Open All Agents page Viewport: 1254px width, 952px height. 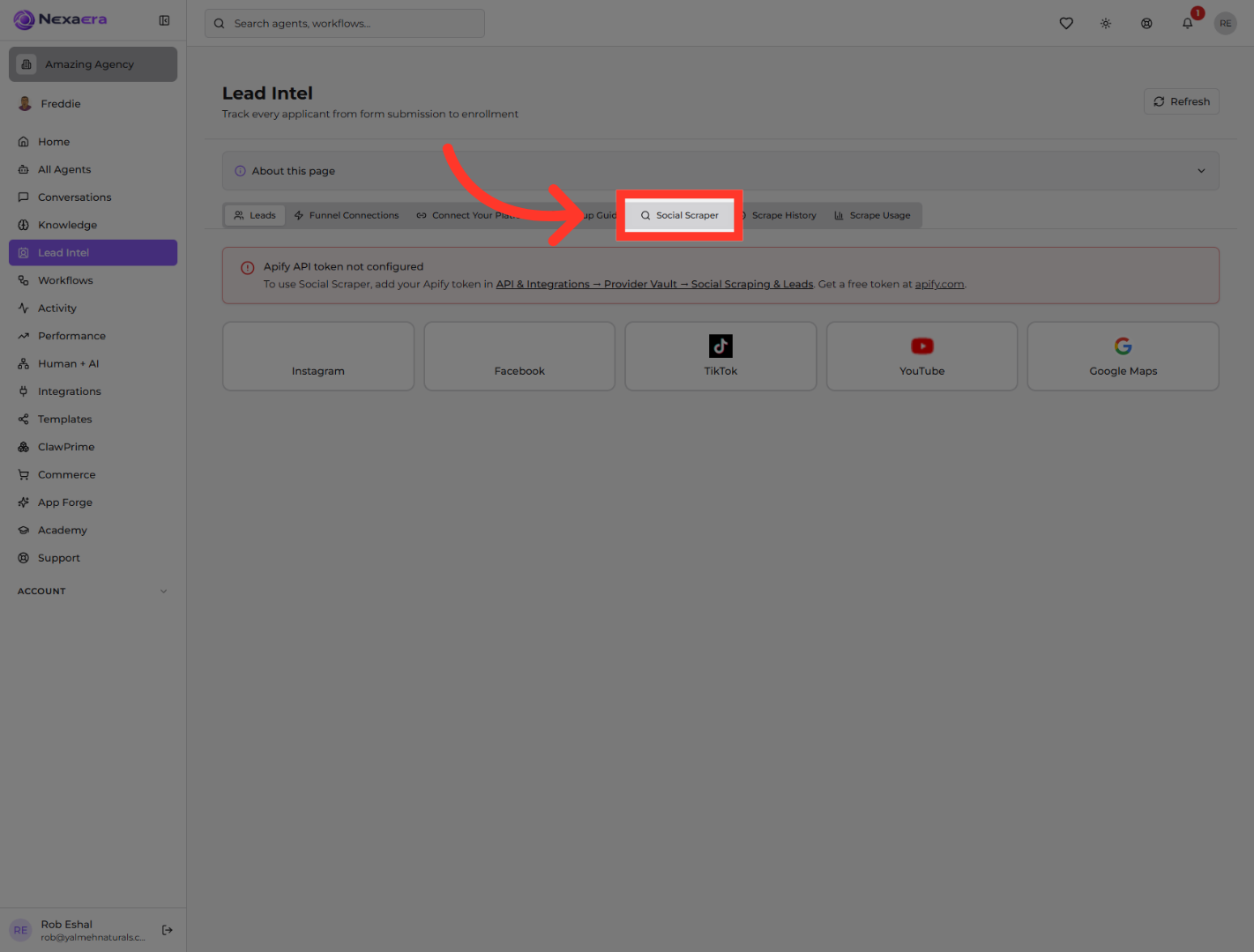(x=93, y=169)
